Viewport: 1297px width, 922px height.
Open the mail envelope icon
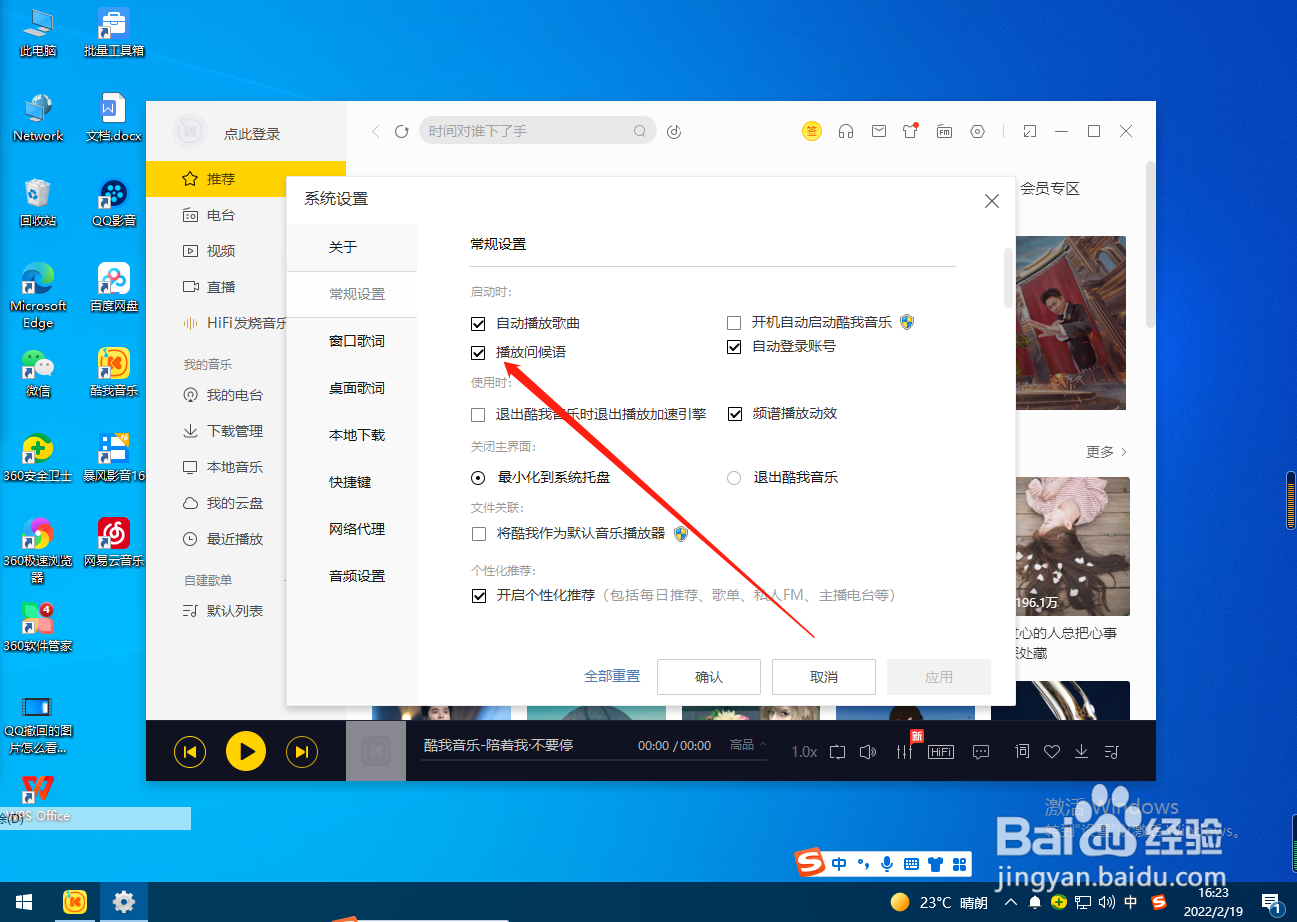(878, 131)
